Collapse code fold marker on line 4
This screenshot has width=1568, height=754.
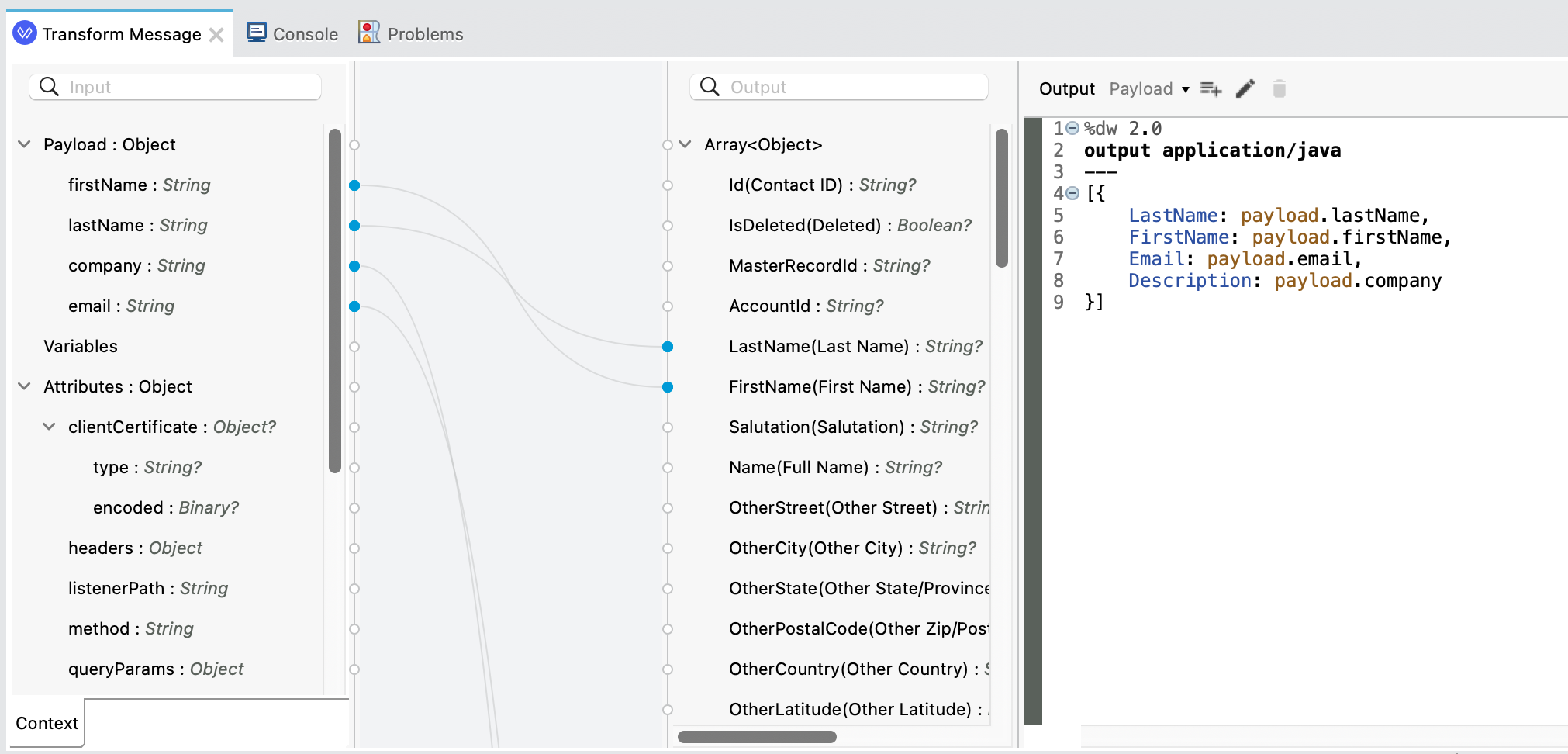pos(1072,193)
